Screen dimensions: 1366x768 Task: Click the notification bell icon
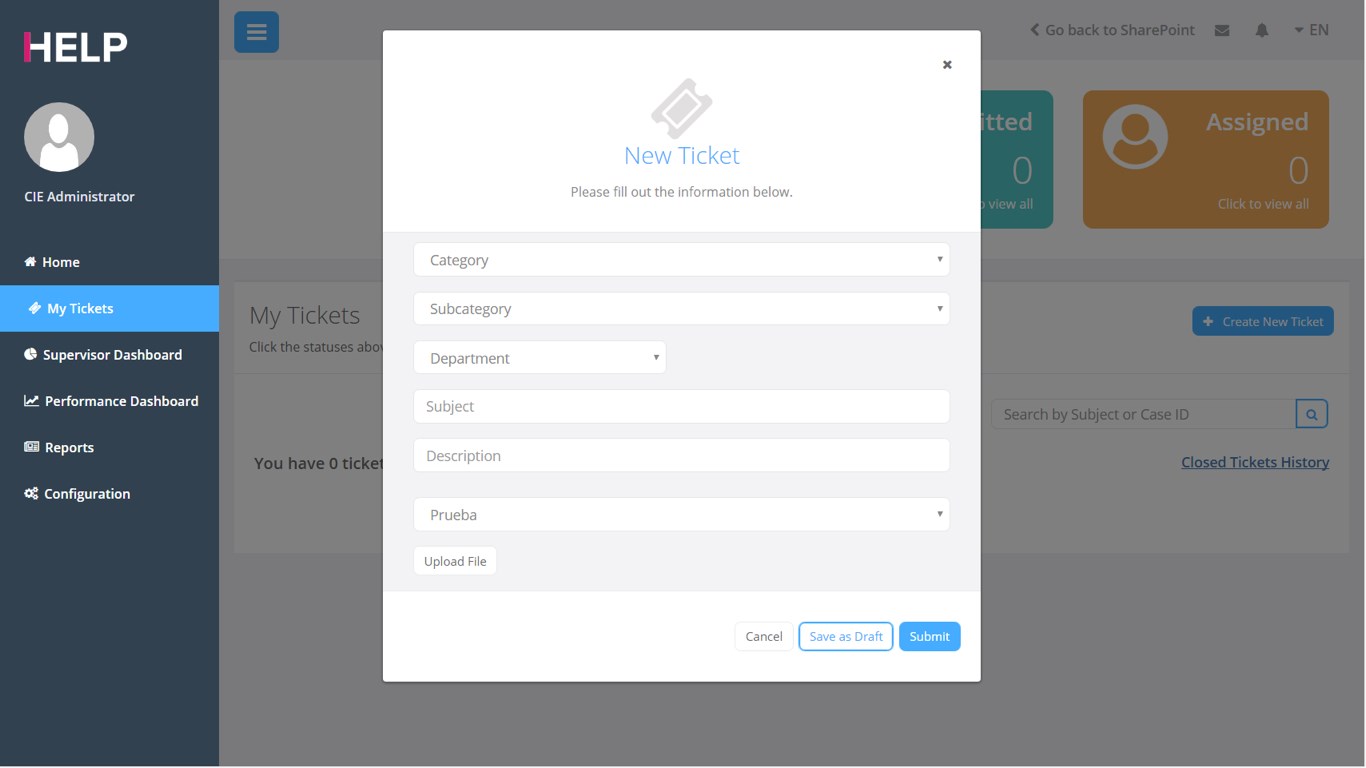[1262, 30]
